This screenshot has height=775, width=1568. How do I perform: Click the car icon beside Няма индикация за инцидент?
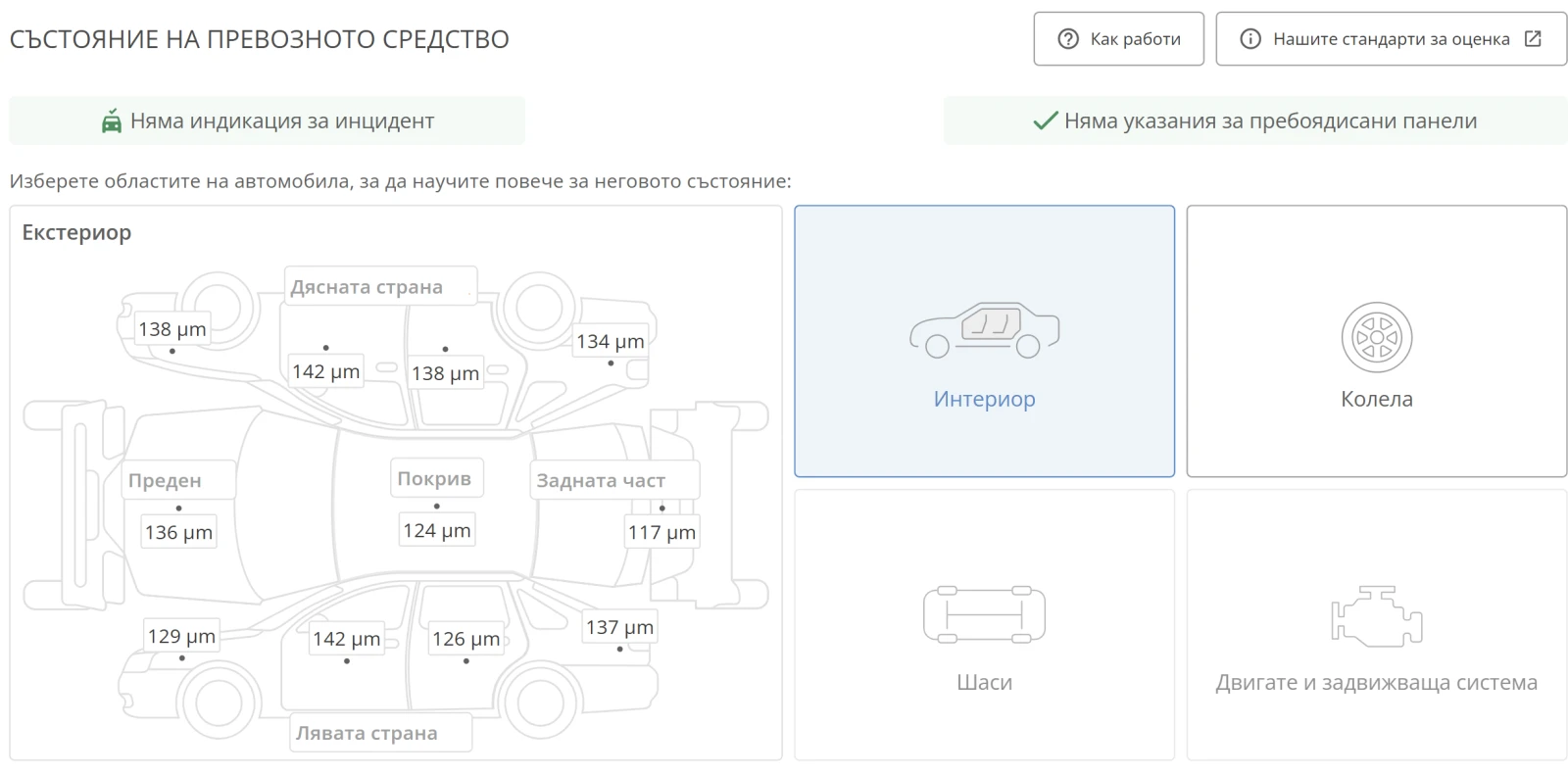tap(112, 121)
